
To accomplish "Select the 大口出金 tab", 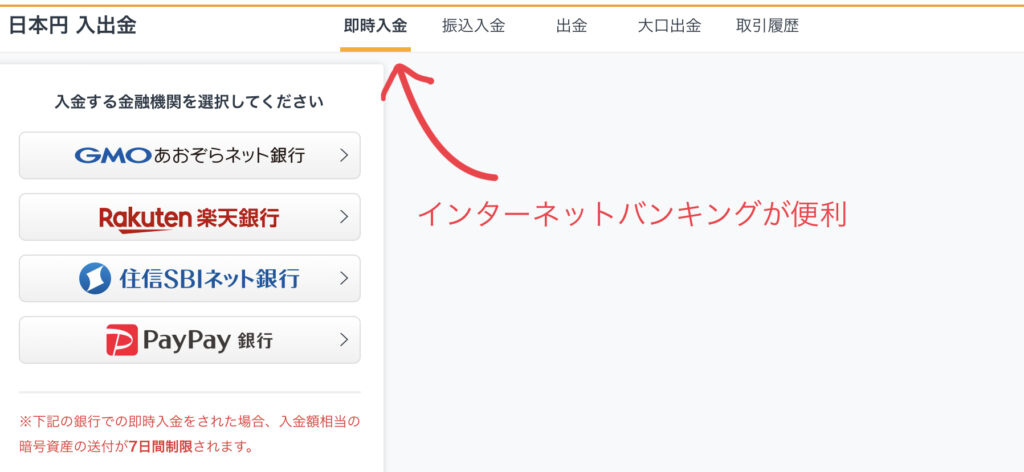I will tap(669, 26).
